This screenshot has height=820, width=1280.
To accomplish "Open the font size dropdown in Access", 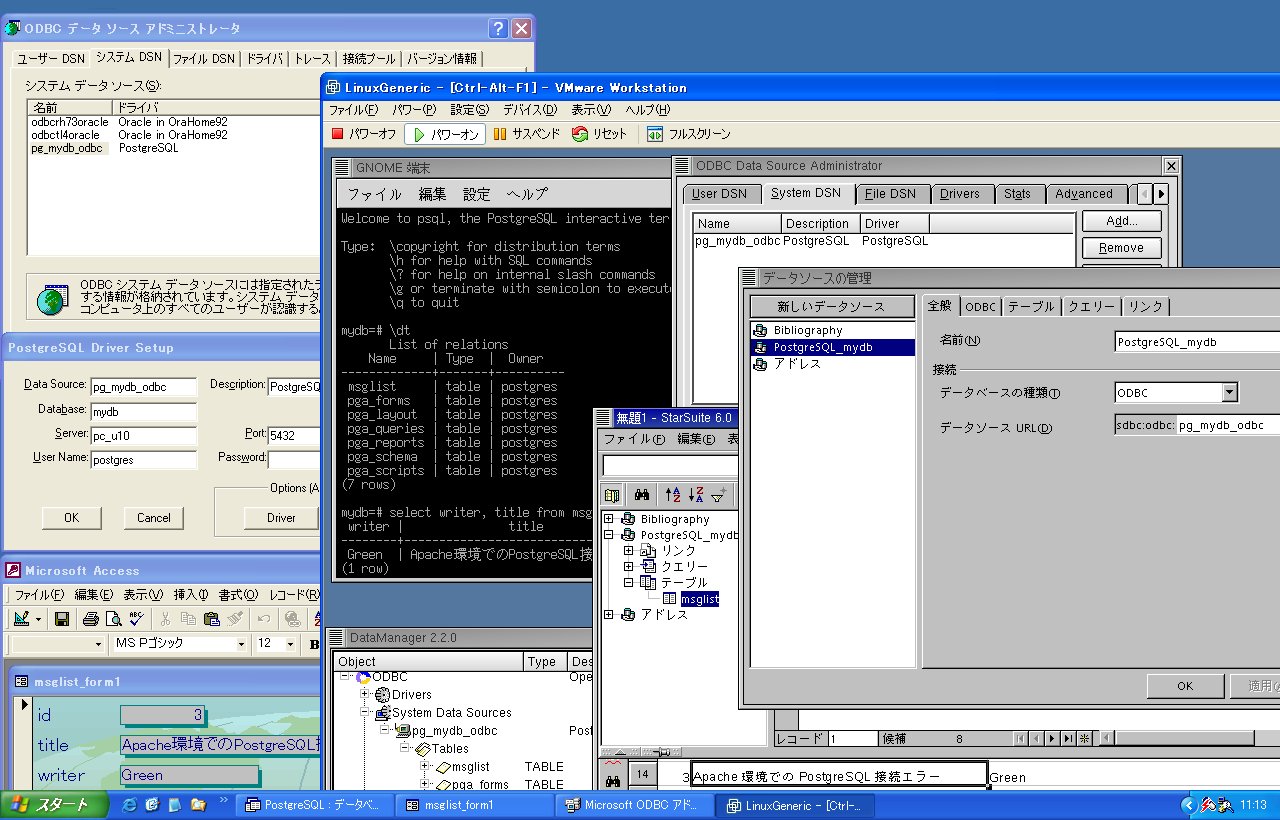I will (x=291, y=644).
